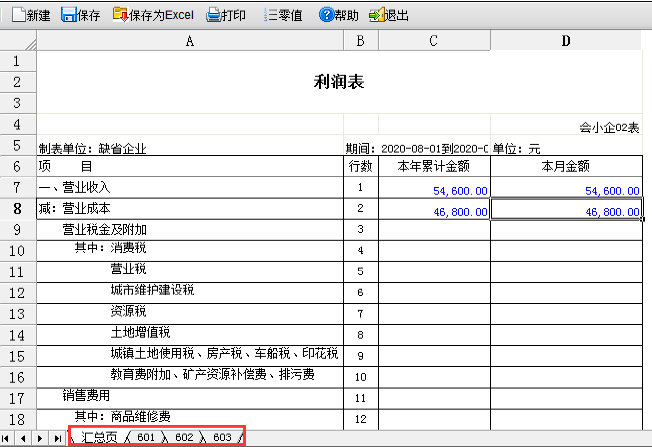Click the 新建 new document icon
The width and height of the screenshot is (652, 447).
tap(18, 15)
